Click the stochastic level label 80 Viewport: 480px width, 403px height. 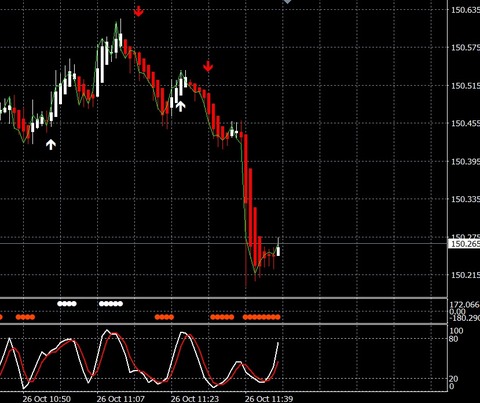coord(454,339)
